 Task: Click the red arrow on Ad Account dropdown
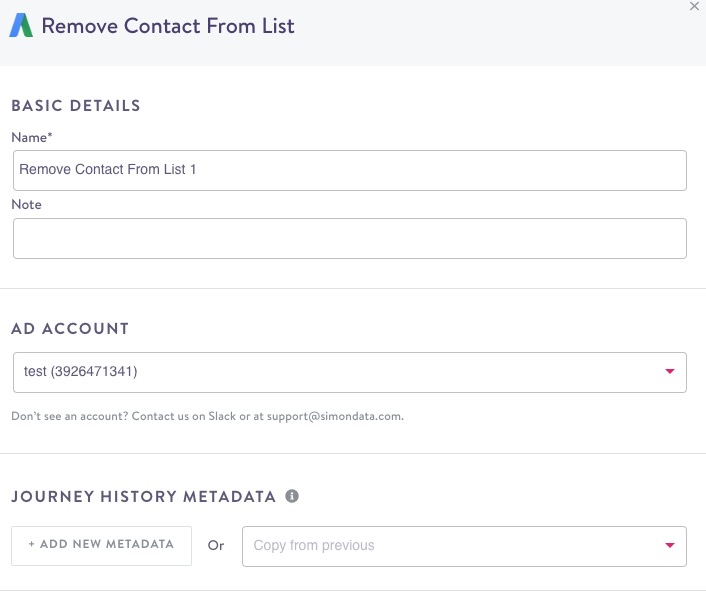click(670, 372)
